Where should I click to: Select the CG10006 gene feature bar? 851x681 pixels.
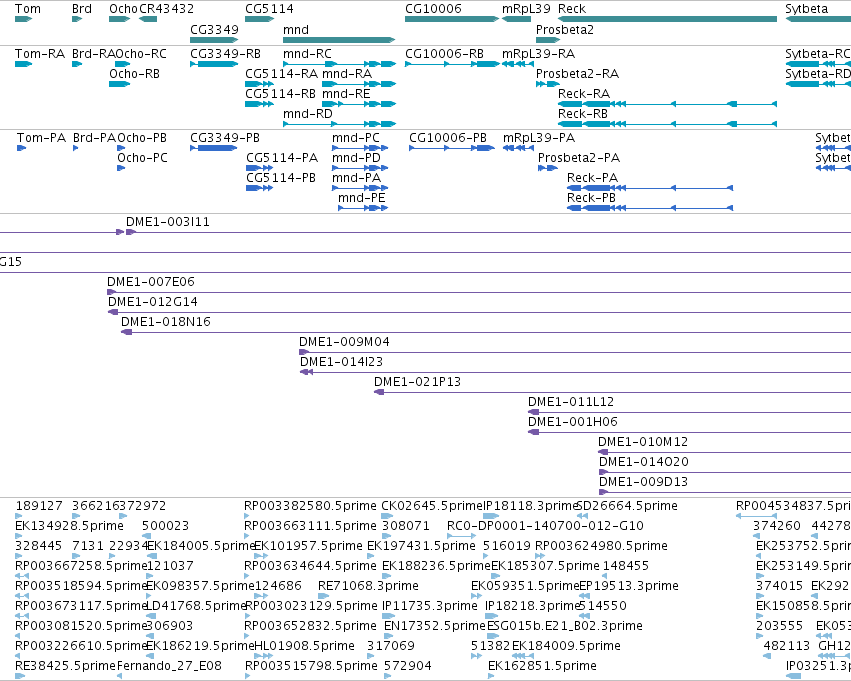coord(452,20)
